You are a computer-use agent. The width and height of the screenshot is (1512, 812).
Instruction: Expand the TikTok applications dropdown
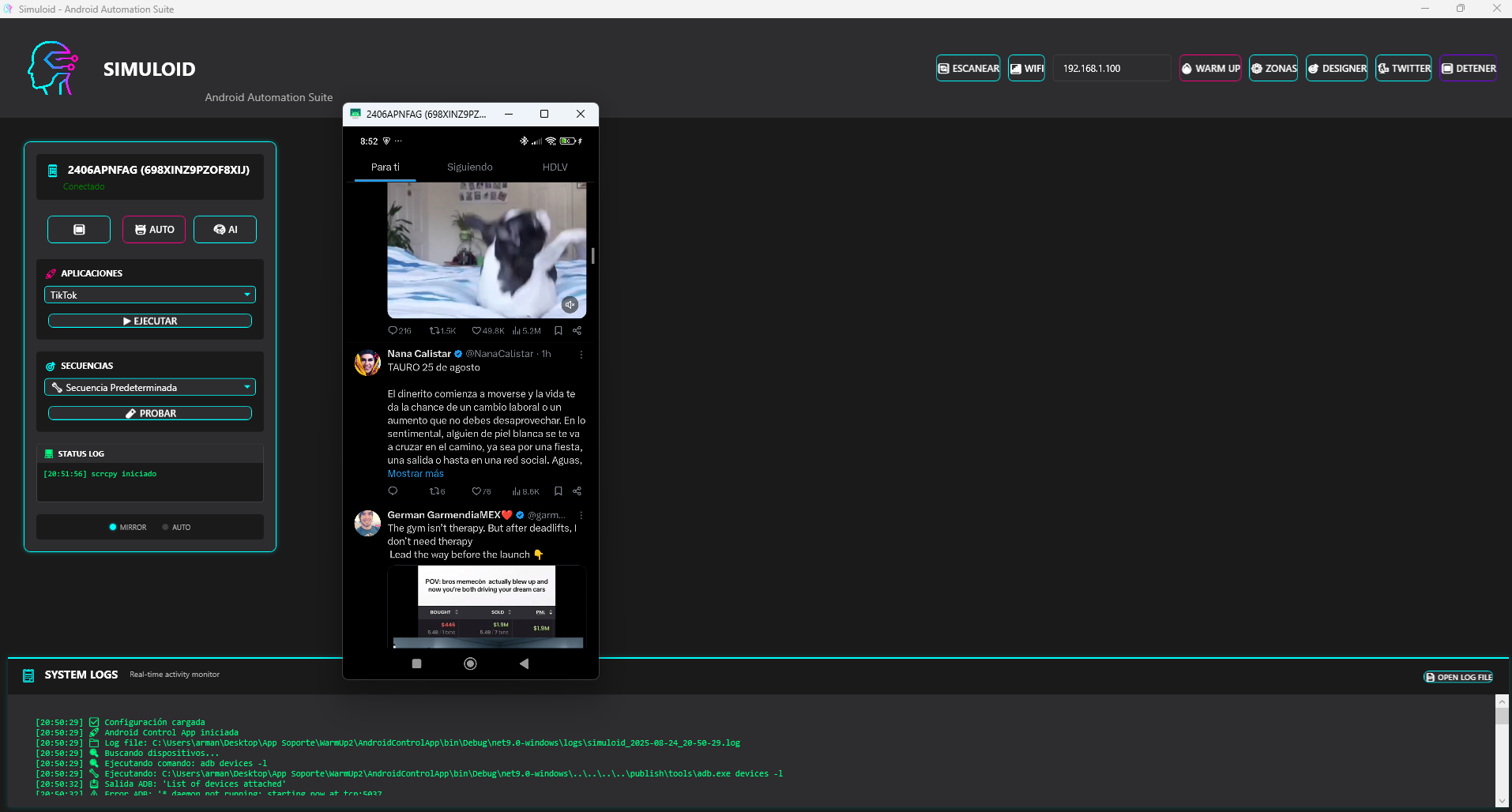(150, 295)
